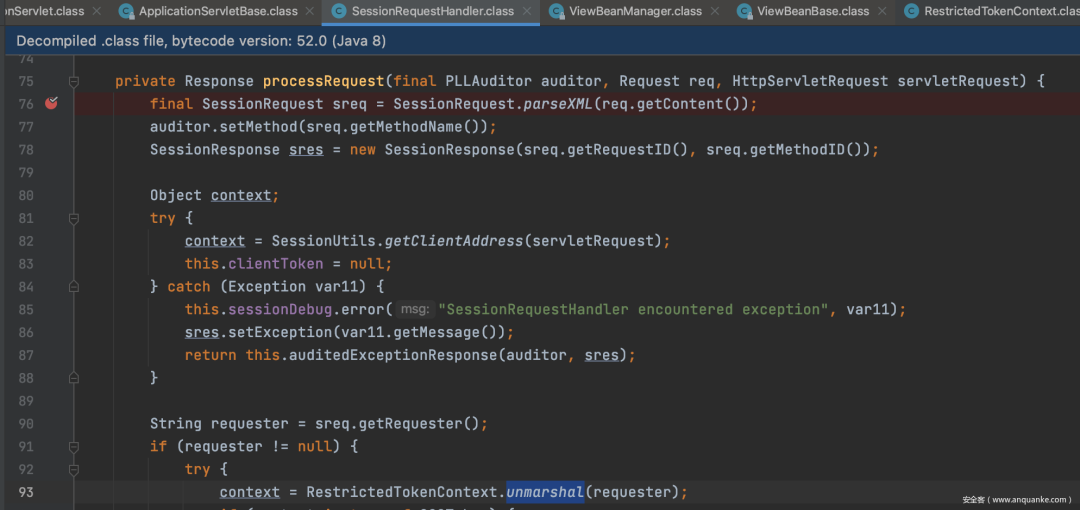Image resolution: width=1080 pixels, height=510 pixels.
Task: Click SessionUtils on line 82
Action: (323, 241)
